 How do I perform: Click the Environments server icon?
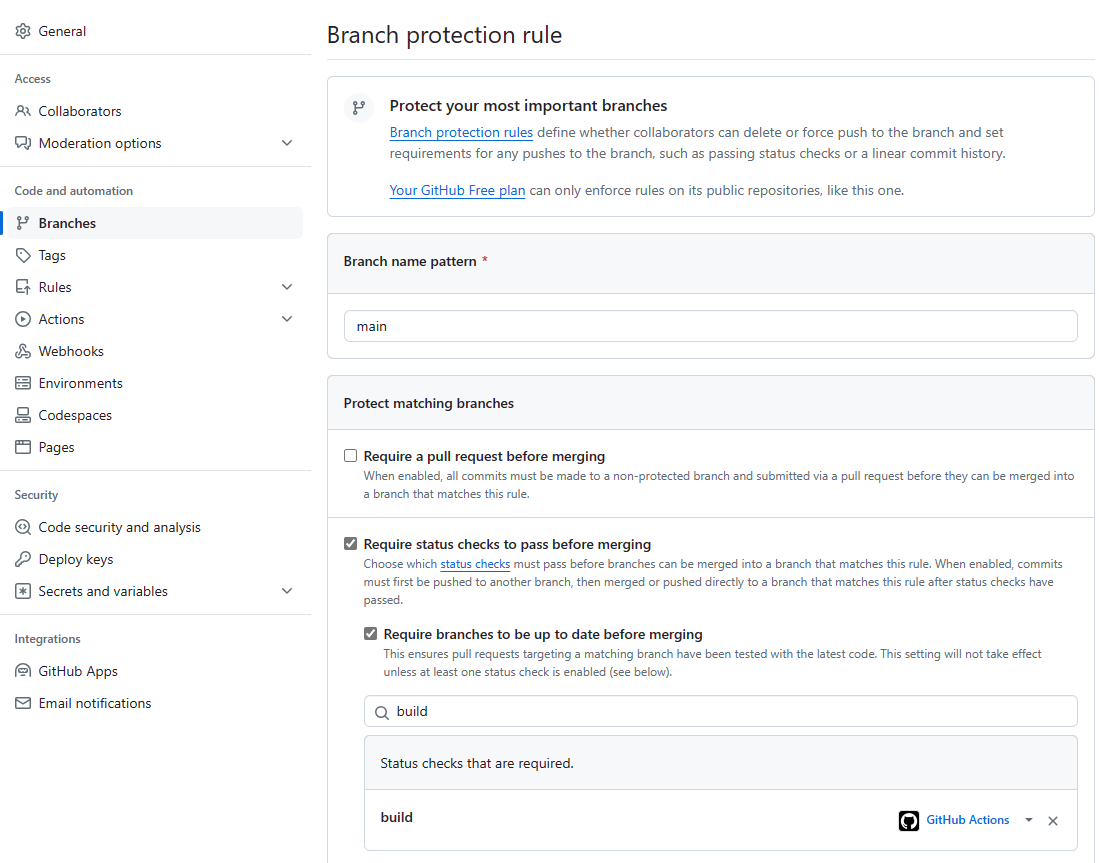coord(23,383)
